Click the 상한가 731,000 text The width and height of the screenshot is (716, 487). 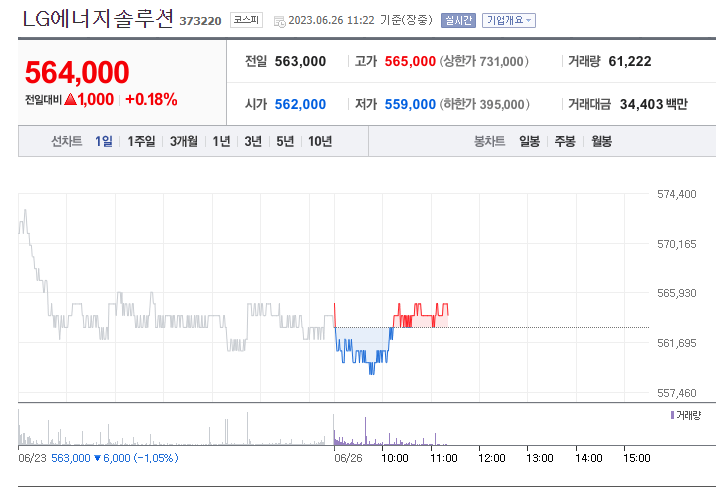coord(484,61)
